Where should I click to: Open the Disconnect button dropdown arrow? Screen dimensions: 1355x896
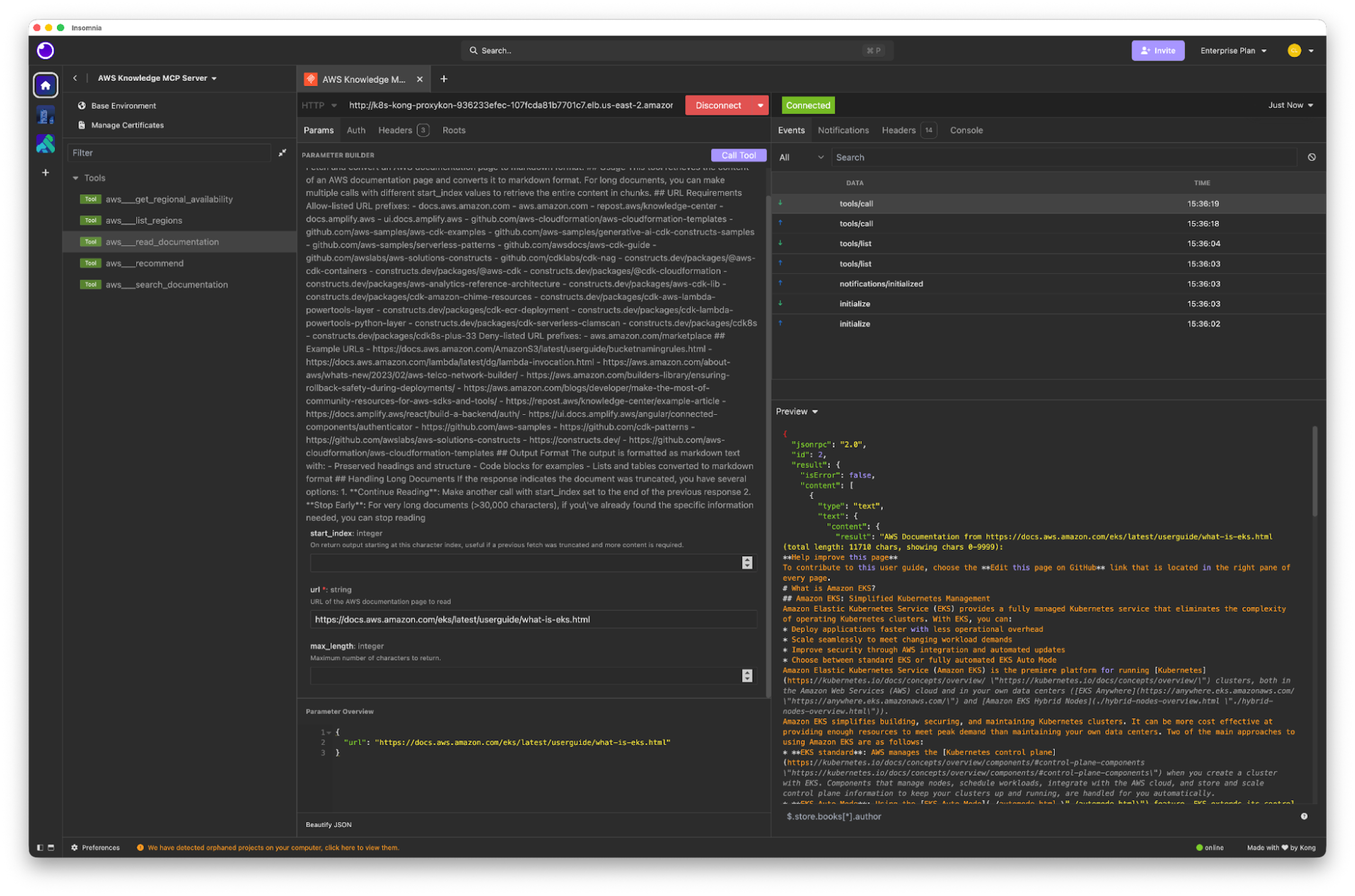pos(760,105)
